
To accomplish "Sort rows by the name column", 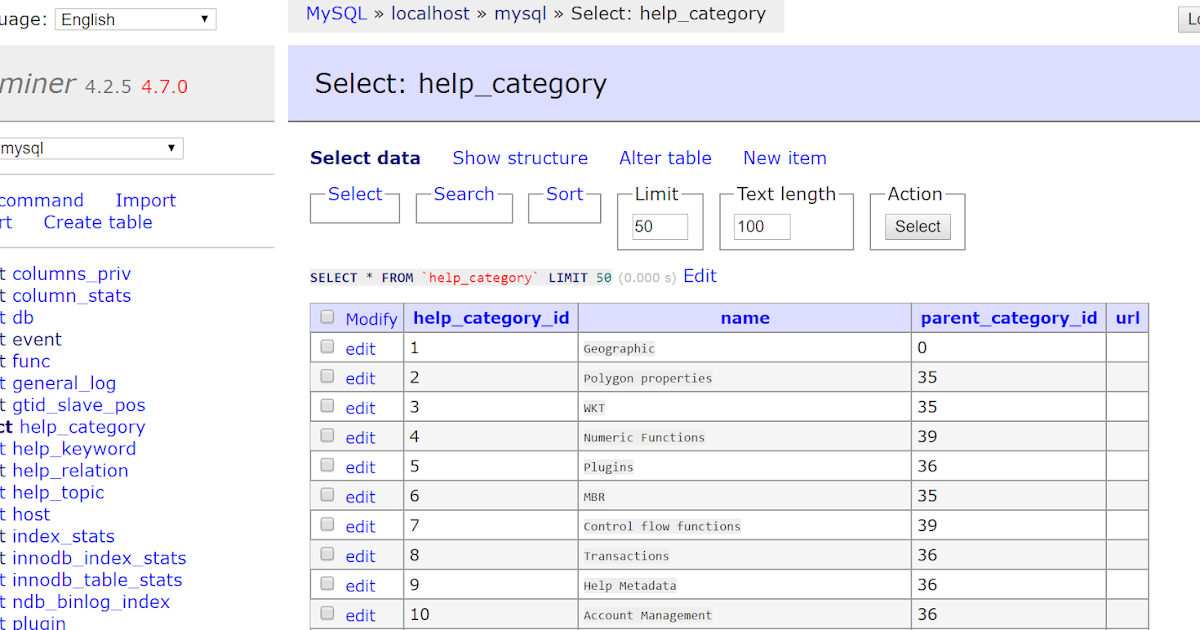I will (745, 318).
